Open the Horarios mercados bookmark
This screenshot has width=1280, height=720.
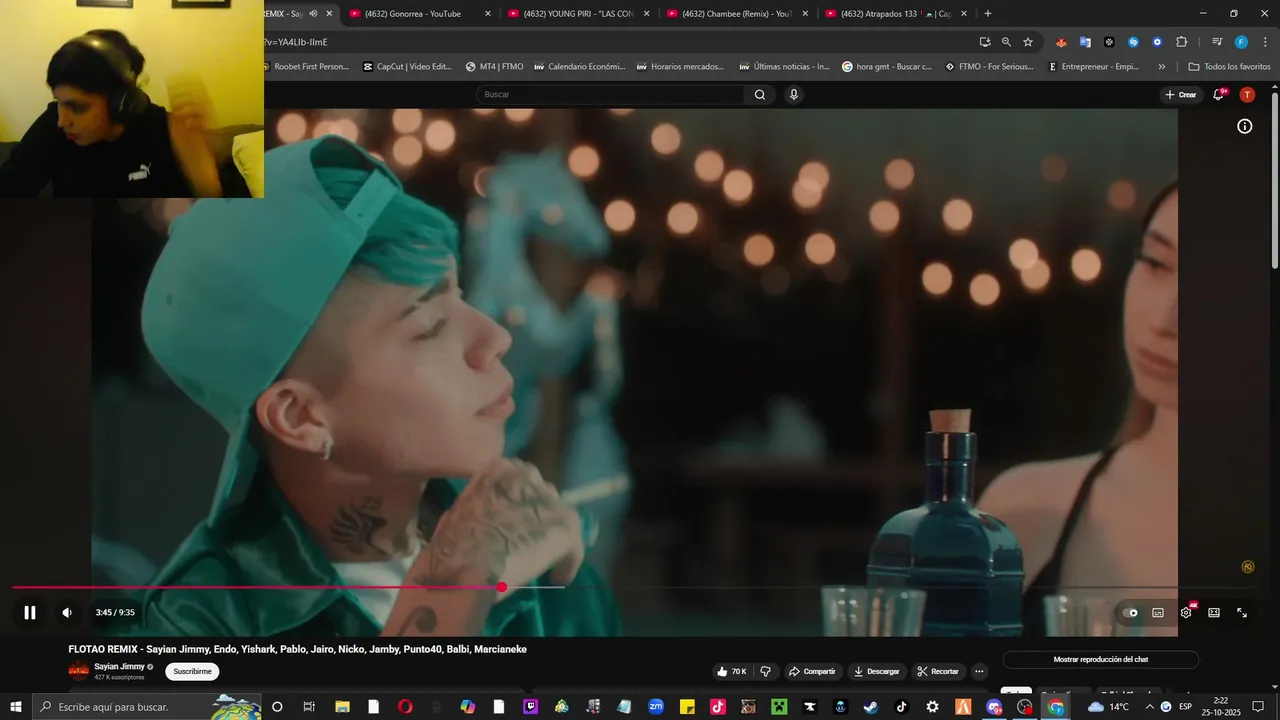[x=680, y=67]
